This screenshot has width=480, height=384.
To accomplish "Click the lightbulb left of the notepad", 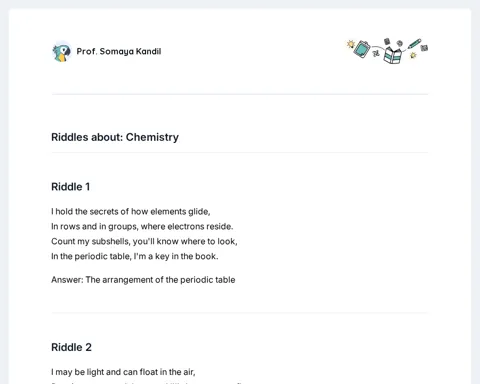I will [351, 44].
